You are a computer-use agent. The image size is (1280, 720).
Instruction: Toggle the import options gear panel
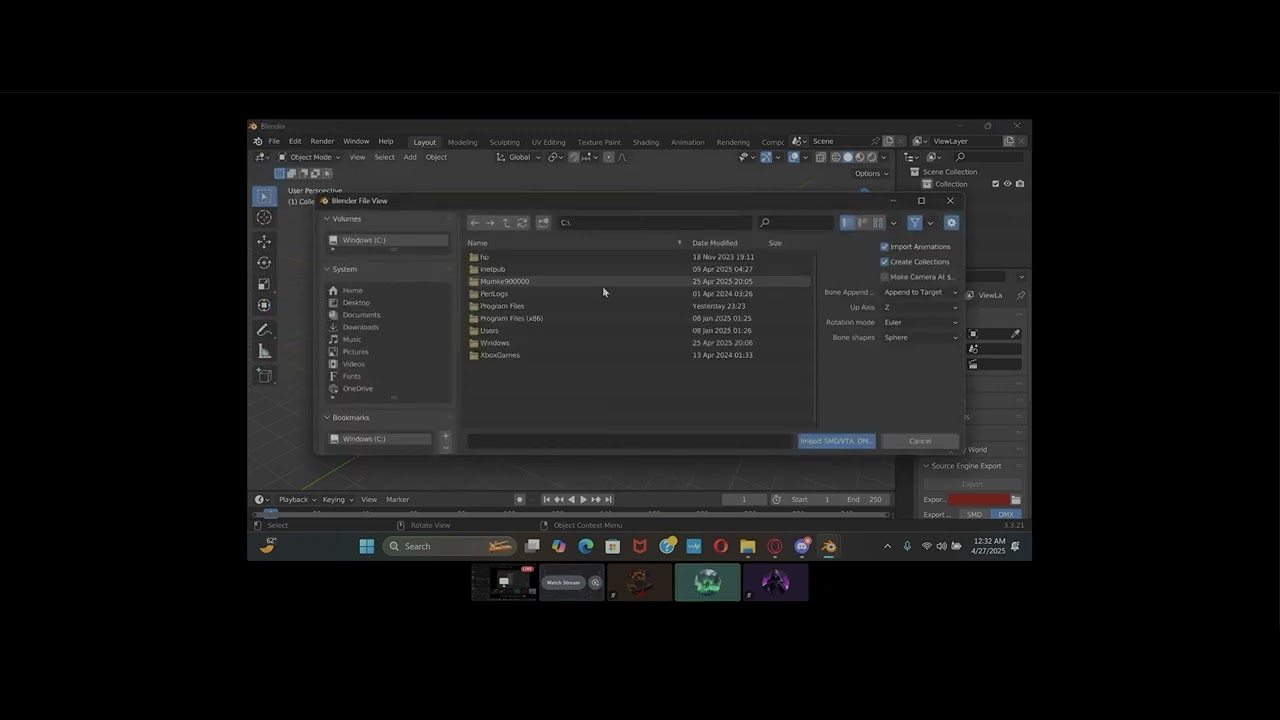point(951,223)
